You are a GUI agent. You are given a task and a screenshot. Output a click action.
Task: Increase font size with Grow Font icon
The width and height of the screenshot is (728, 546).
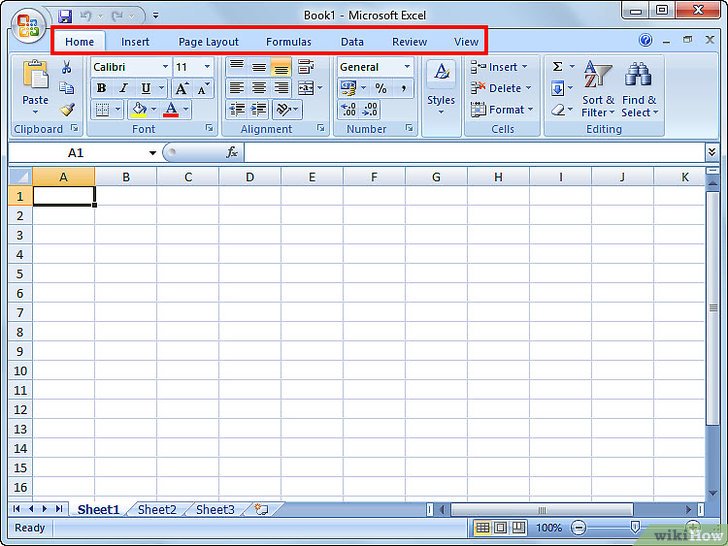point(182,88)
